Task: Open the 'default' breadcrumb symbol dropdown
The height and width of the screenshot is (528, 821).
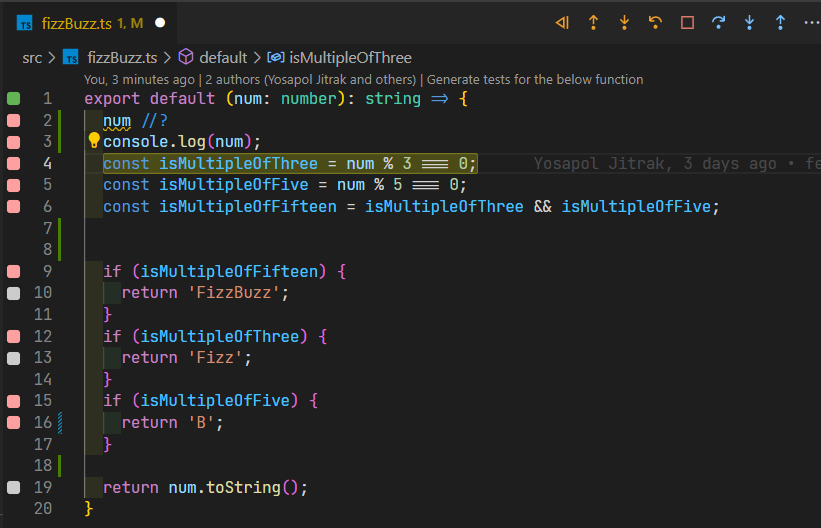Action: point(222,58)
